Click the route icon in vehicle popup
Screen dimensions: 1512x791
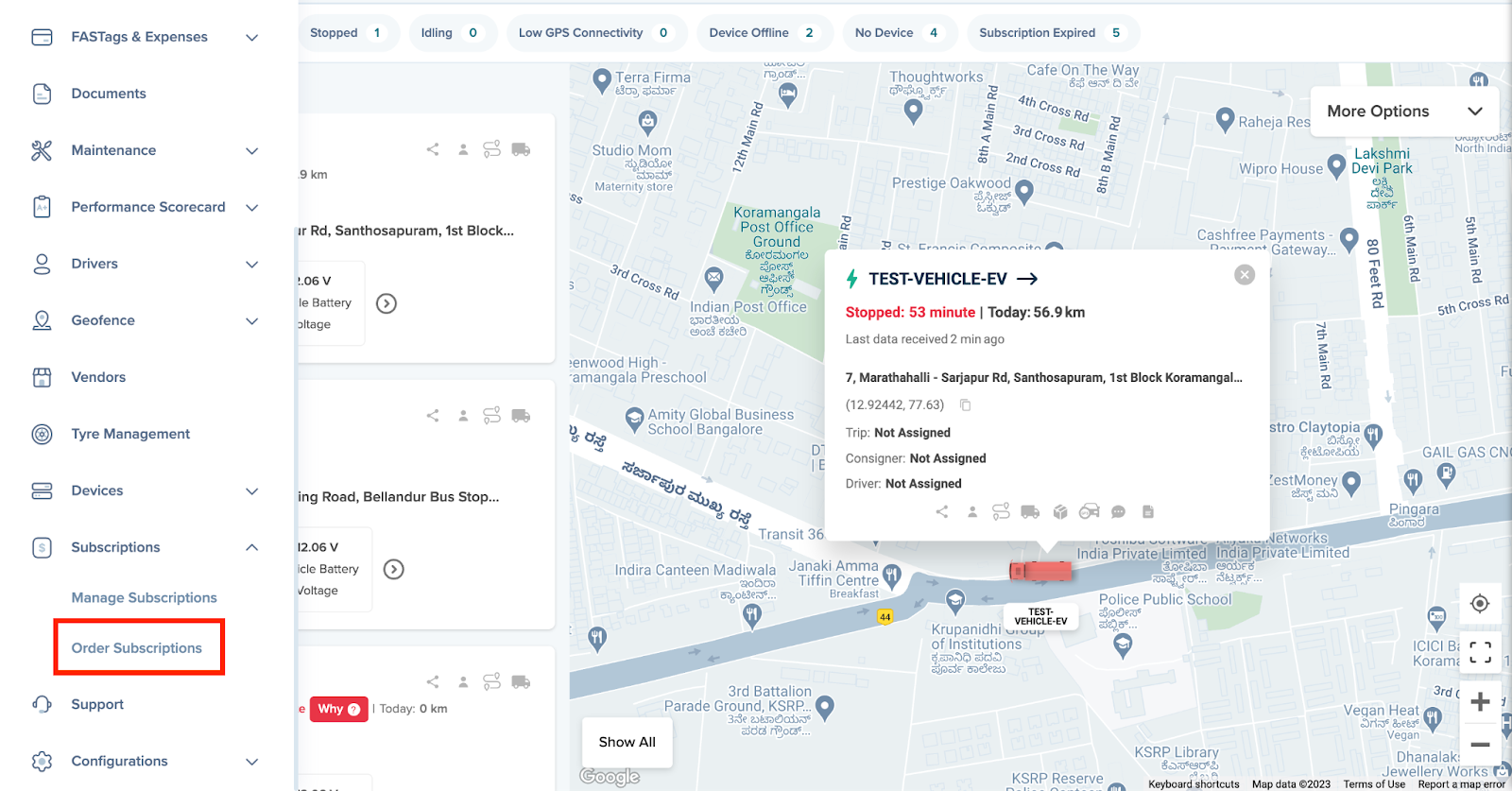point(1001,511)
